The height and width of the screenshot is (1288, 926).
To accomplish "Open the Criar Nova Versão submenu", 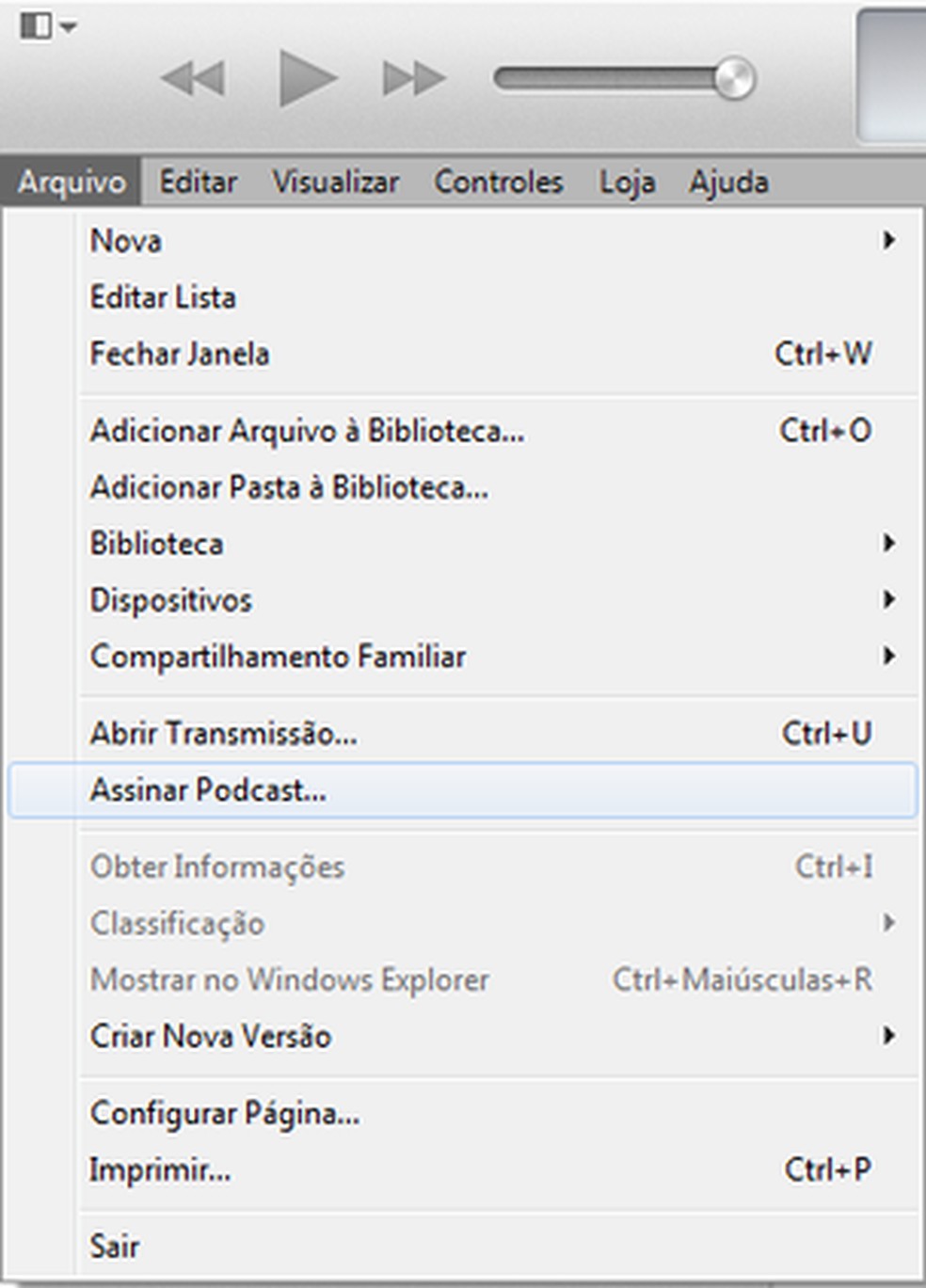I will 210,1037.
